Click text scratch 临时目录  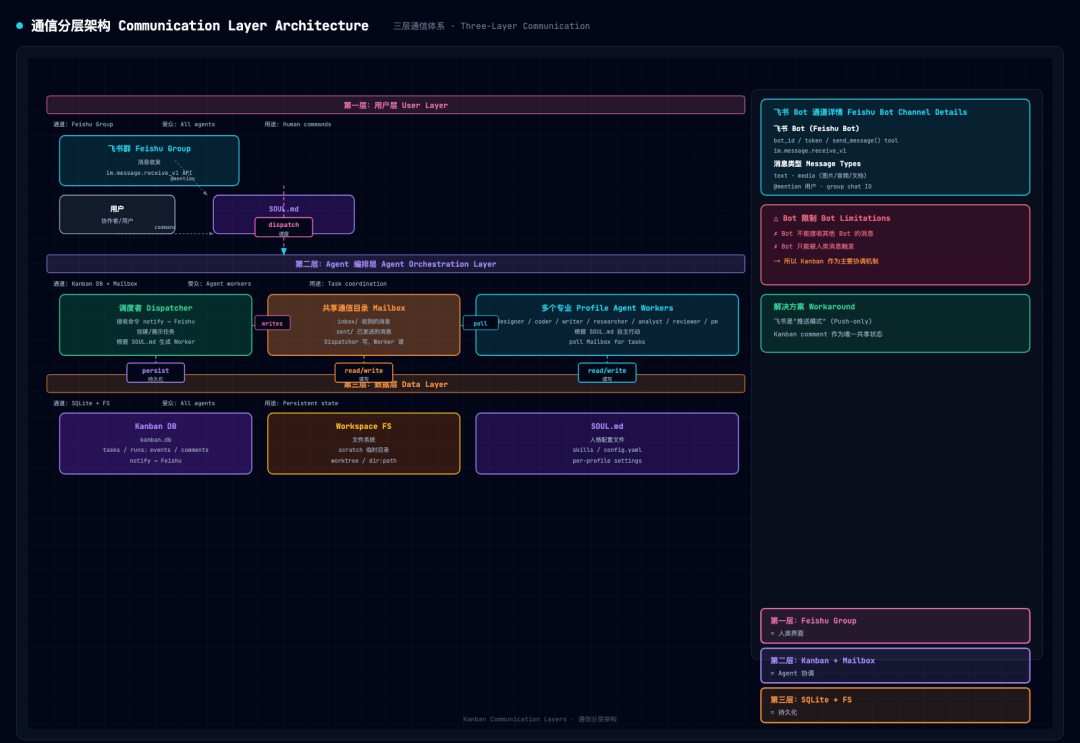coord(364,450)
